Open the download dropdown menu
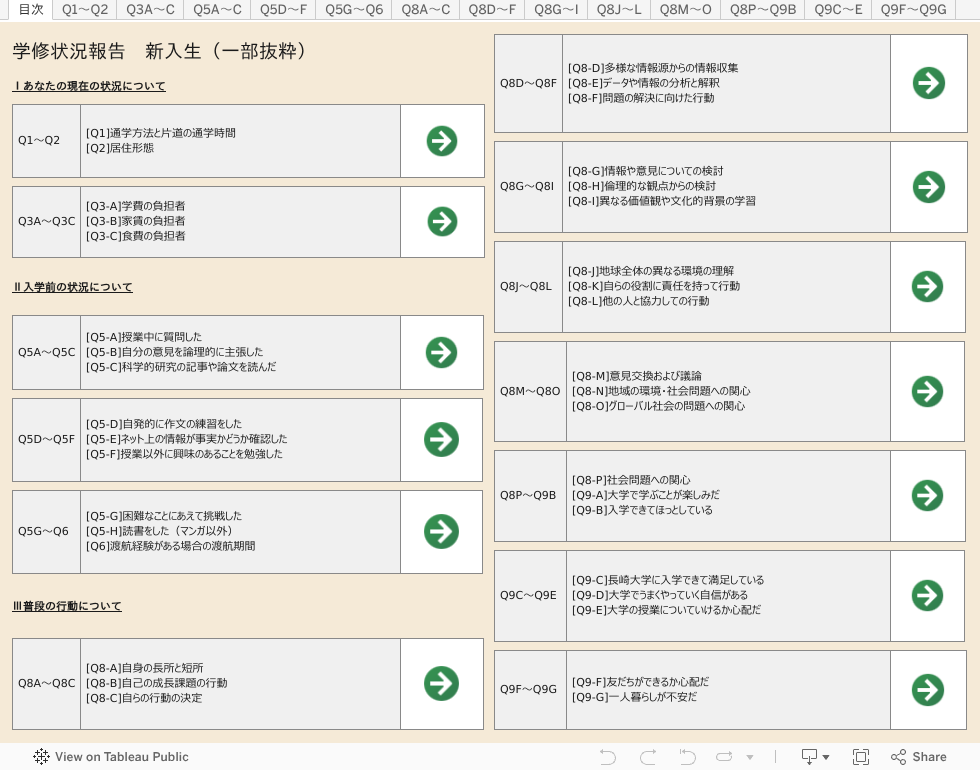The width and height of the screenshot is (980, 770). pos(815,757)
